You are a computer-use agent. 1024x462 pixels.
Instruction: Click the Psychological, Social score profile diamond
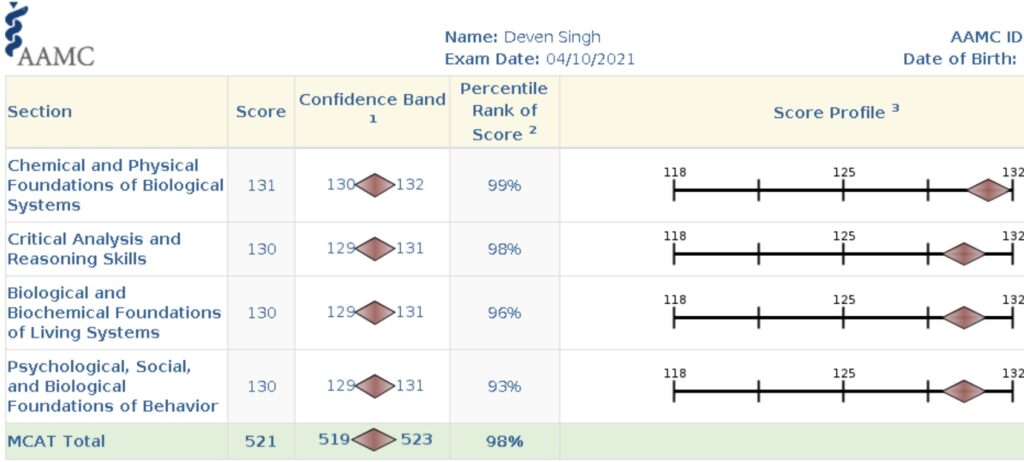click(964, 391)
